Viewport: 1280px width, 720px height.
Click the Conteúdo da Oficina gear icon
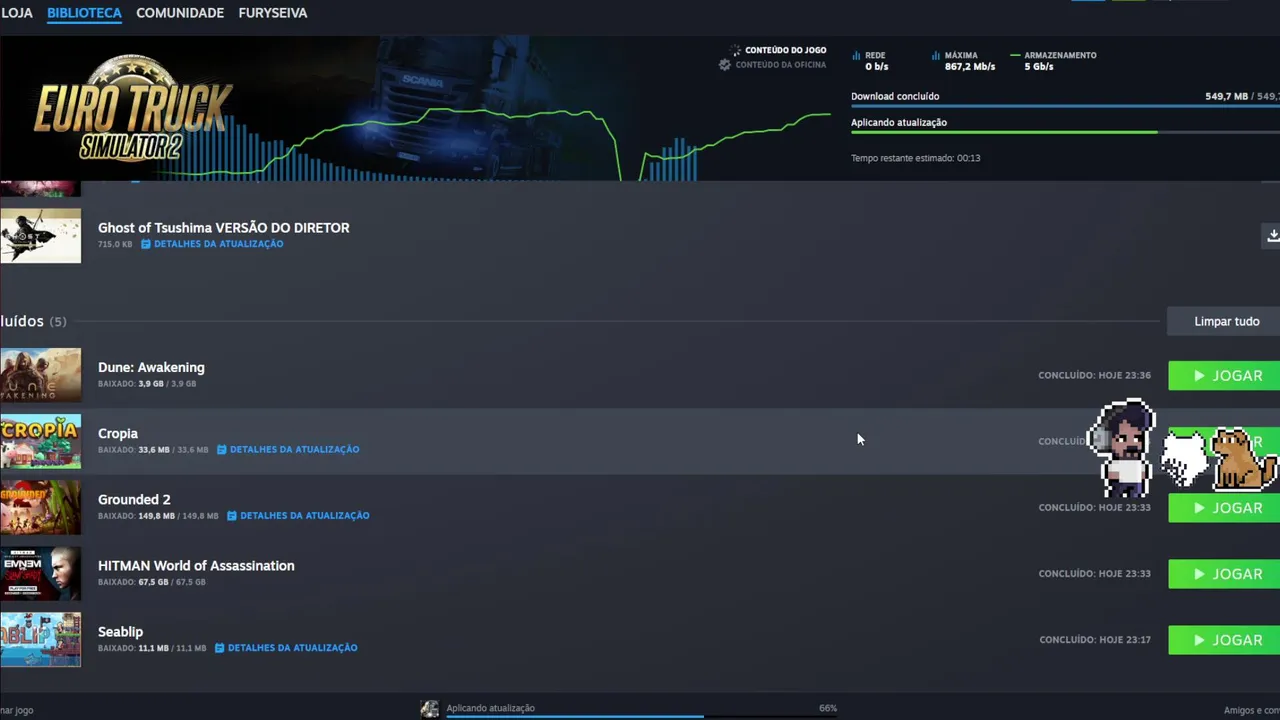[725, 65]
